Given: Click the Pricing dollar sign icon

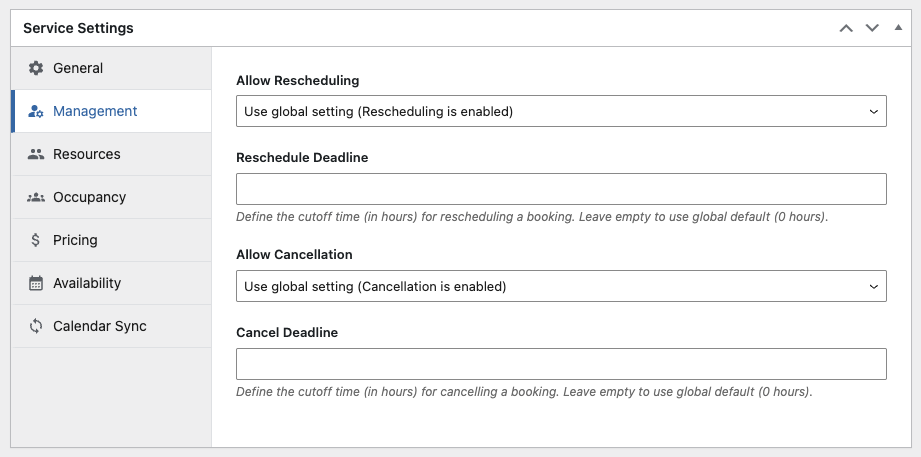Looking at the screenshot, I should coord(36,240).
